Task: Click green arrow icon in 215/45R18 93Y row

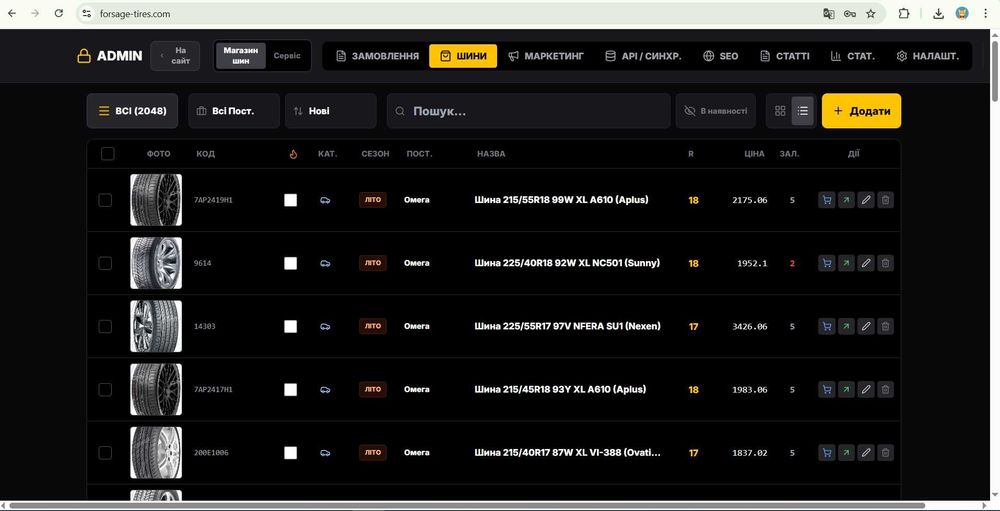Action: [x=846, y=389]
